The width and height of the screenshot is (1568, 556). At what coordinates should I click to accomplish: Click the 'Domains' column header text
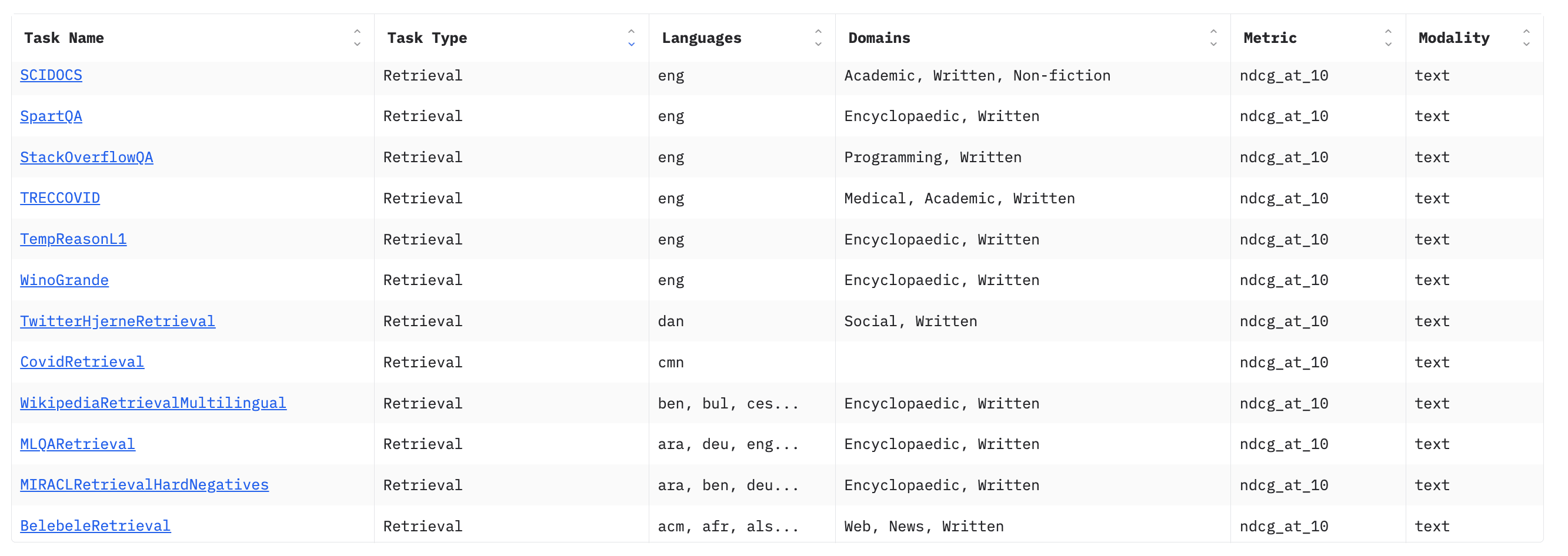(879, 38)
